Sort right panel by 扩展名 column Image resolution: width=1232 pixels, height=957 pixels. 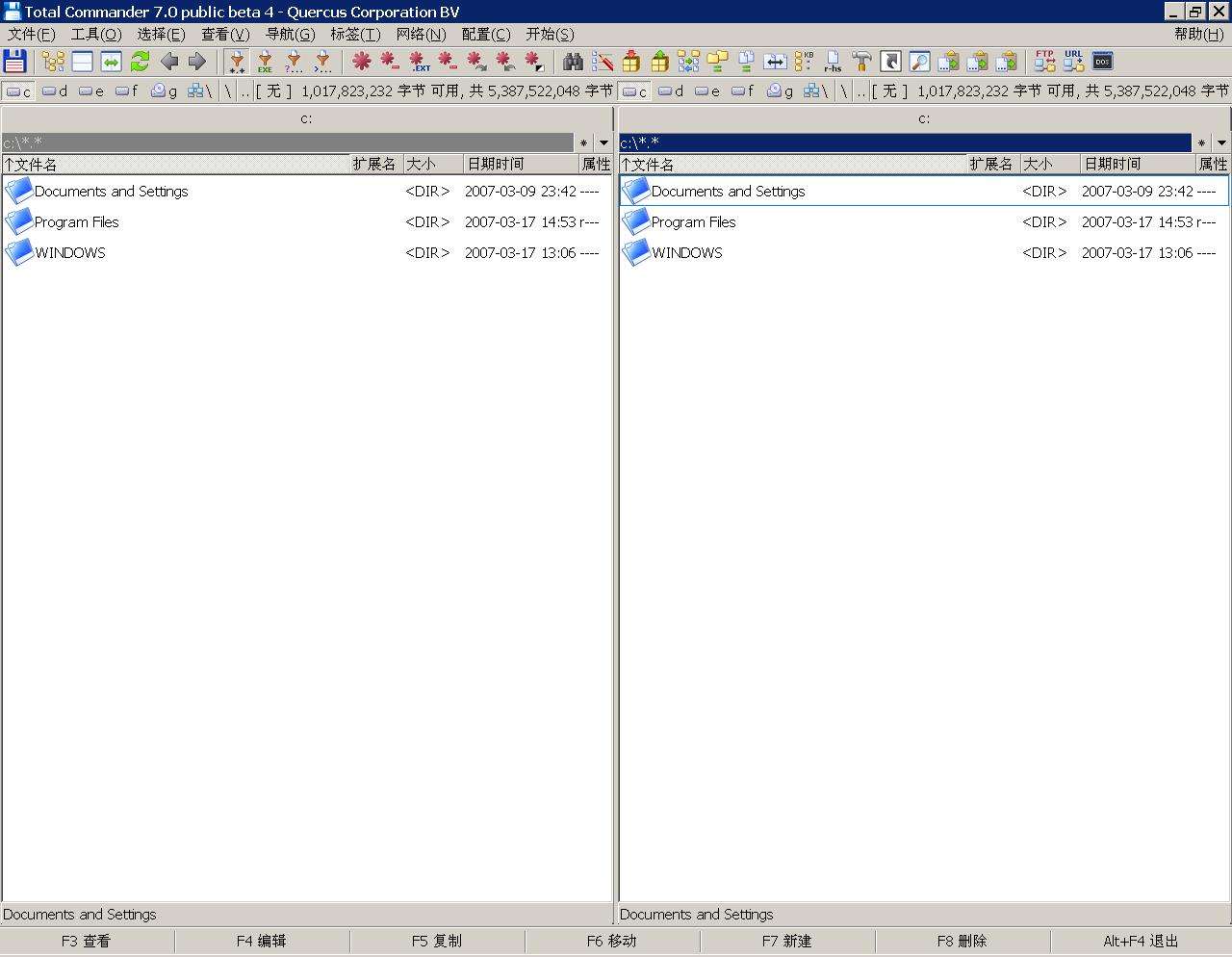tap(993, 165)
